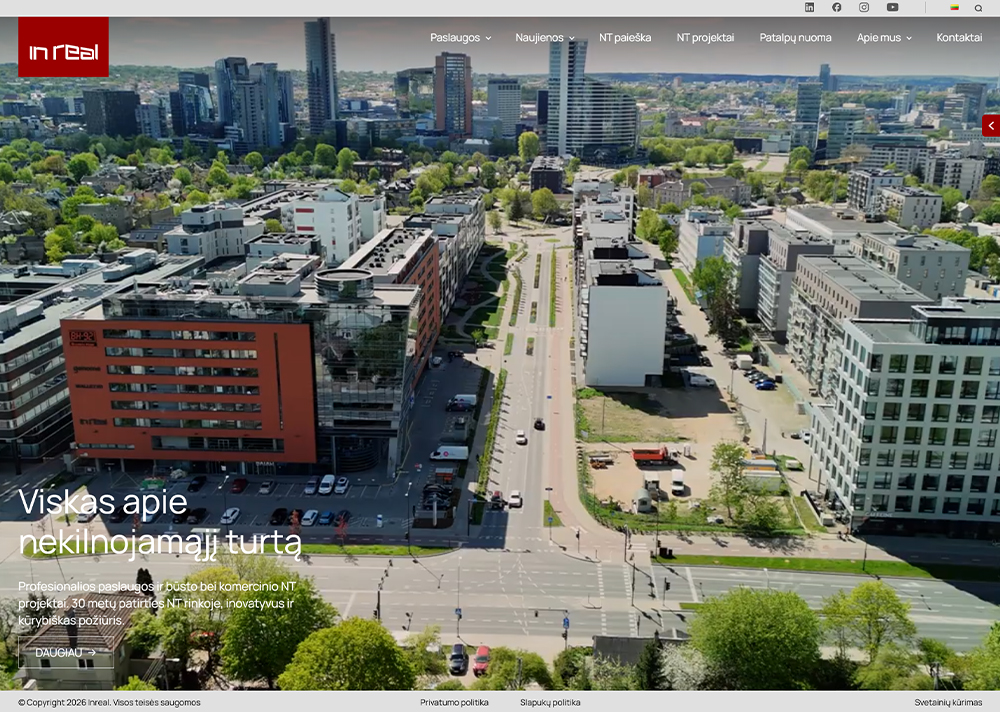Open the Facebook page icon

(837, 7)
